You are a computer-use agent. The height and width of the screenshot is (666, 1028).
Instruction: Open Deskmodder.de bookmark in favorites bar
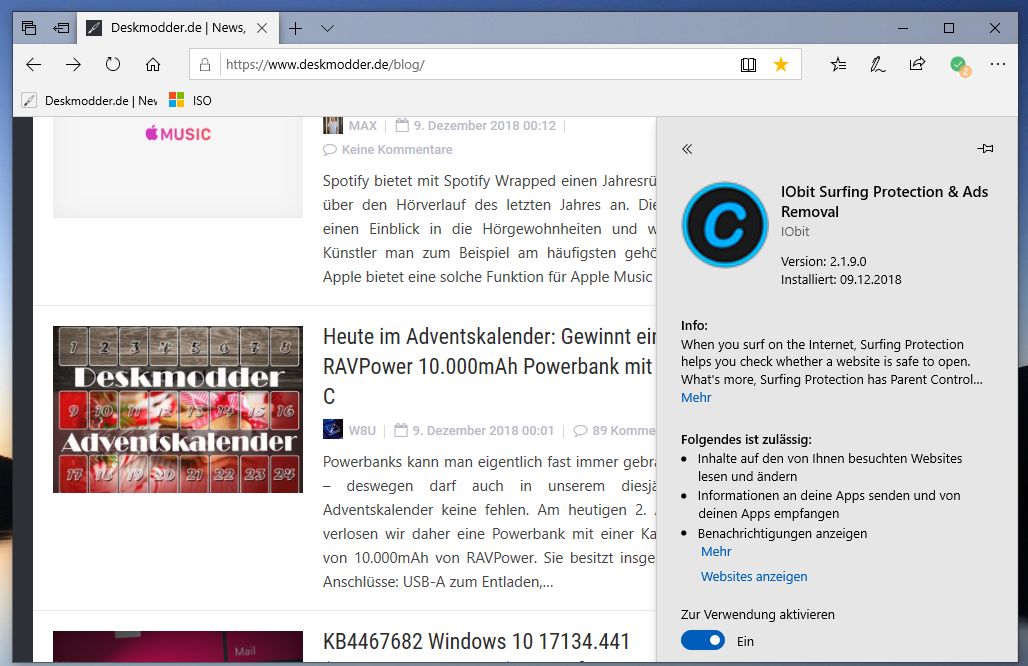(x=90, y=100)
